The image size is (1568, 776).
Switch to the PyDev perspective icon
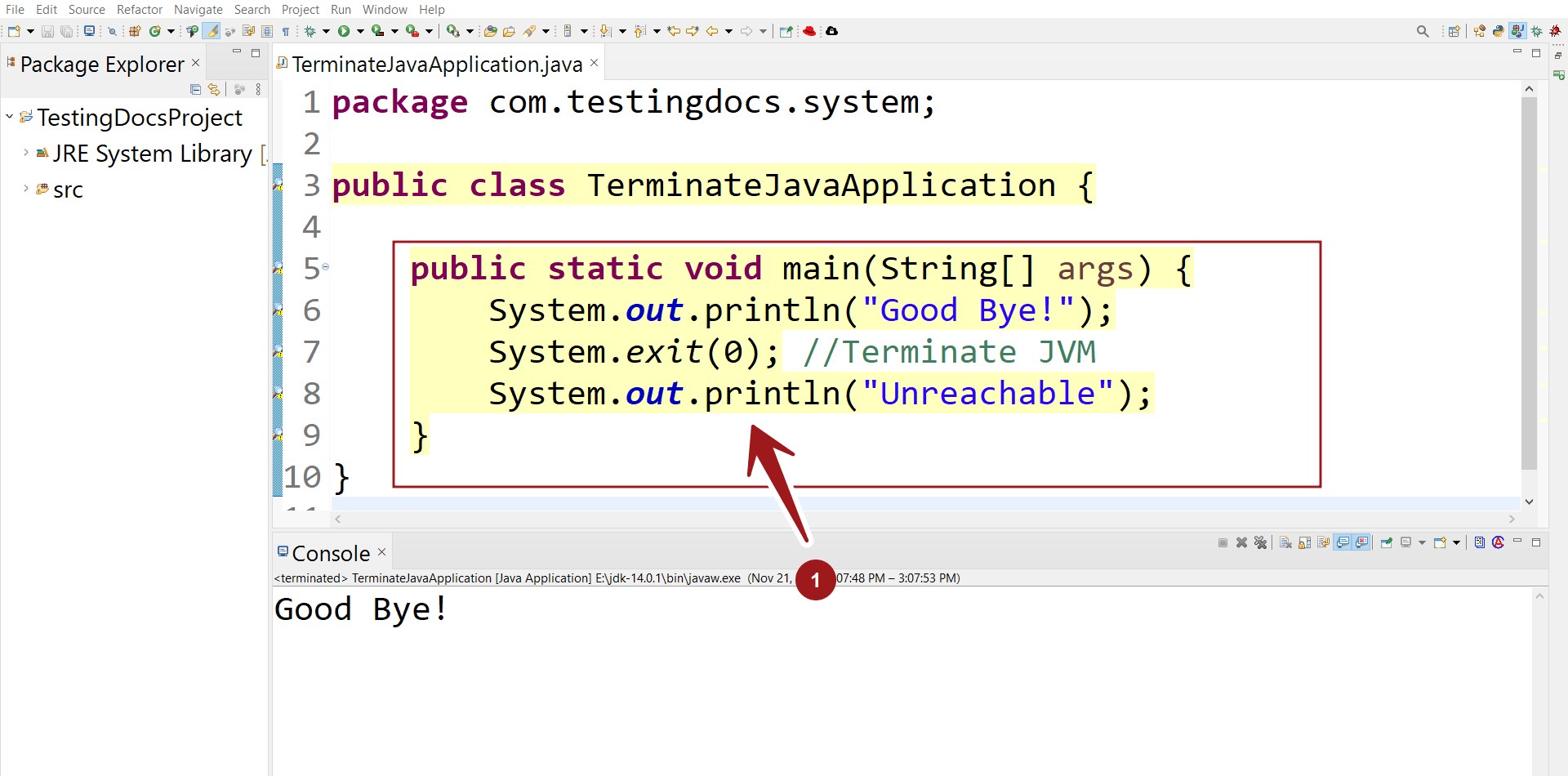(1499, 31)
